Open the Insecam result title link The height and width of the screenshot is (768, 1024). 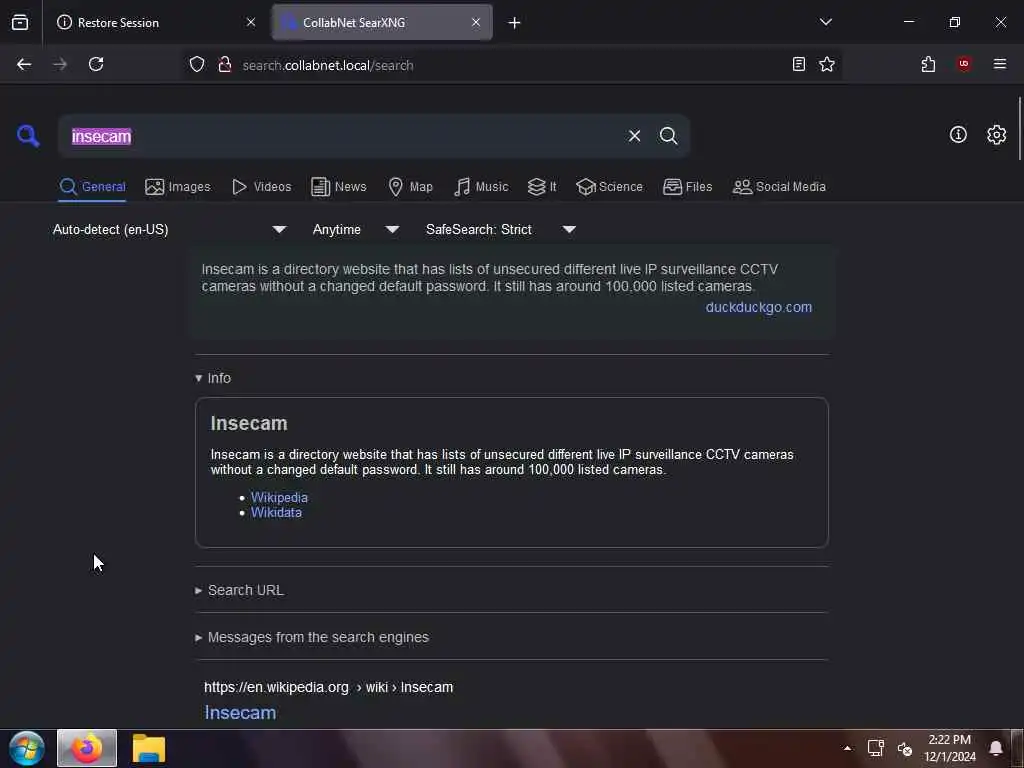tap(240, 712)
